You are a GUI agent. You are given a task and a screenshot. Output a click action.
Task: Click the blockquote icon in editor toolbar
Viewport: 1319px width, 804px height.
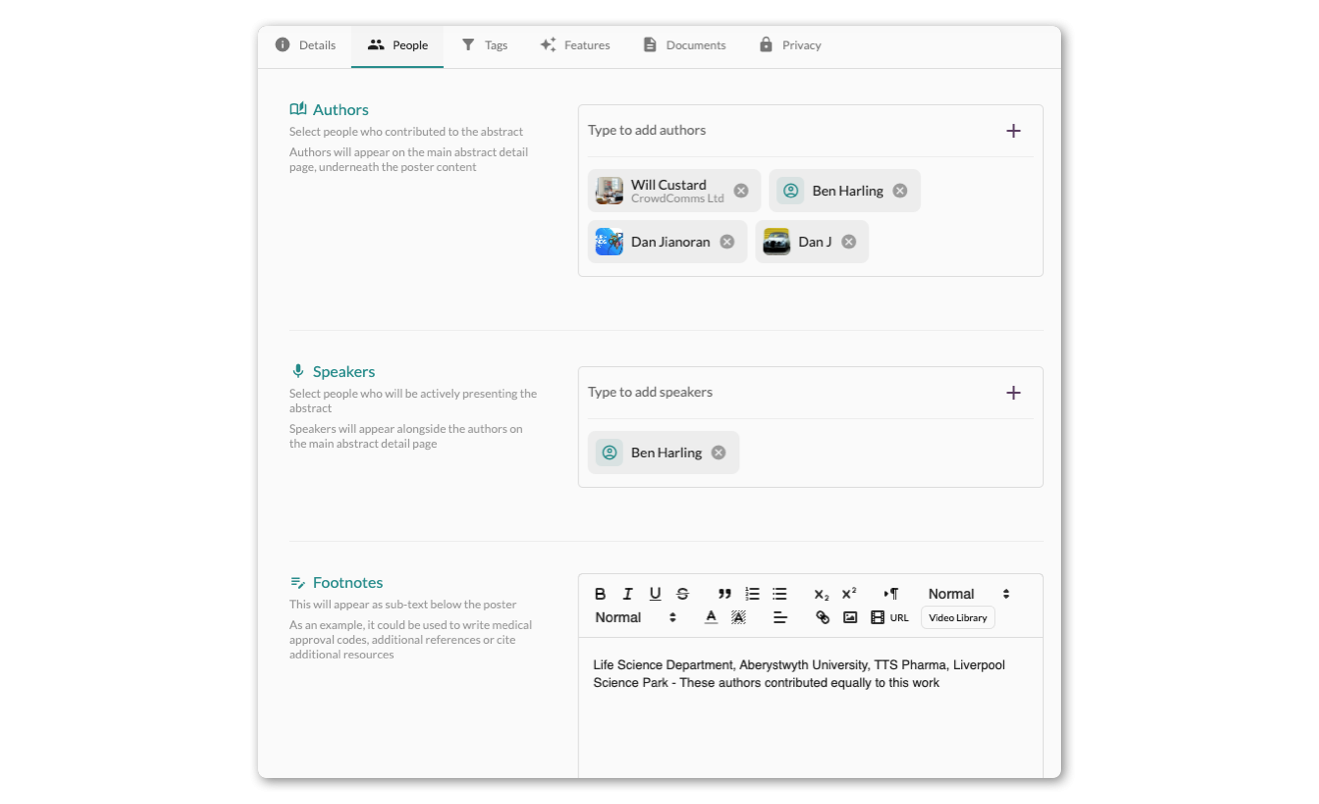[x=724, y=594]
